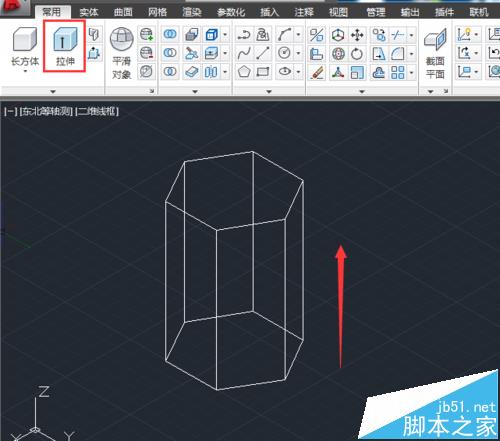Click UCS icon with yellow light bulb
Image resolution: width=500 pixels, height=441 pixels.
point(464,34)
